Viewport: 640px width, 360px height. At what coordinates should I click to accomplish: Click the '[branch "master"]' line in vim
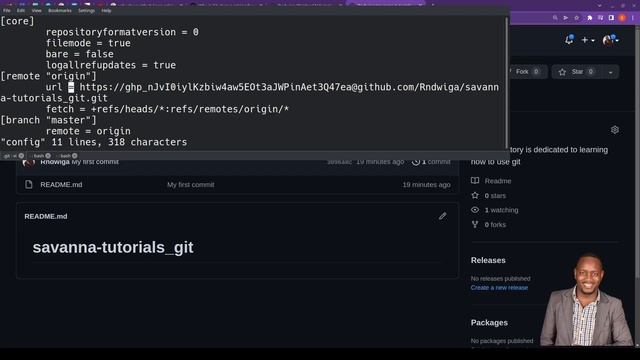(48, 120)
